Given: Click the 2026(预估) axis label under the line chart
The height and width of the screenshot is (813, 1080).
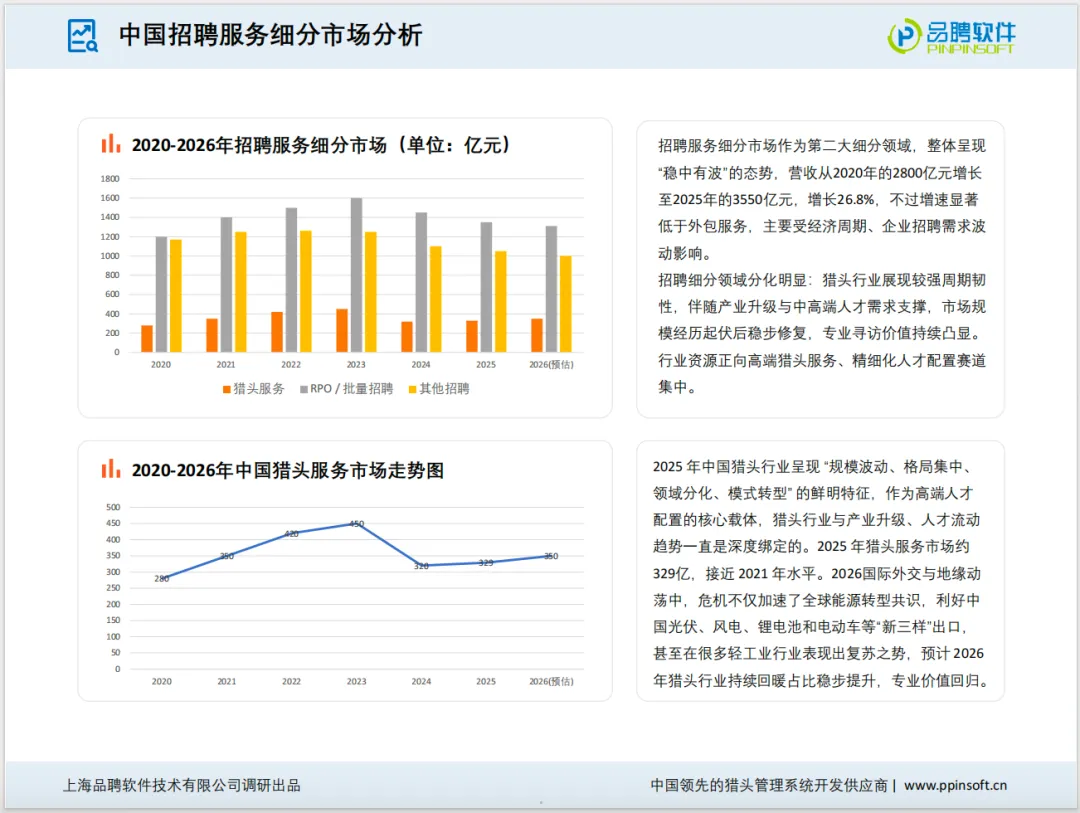Looking at the screenshot, I should pos(551,681).
